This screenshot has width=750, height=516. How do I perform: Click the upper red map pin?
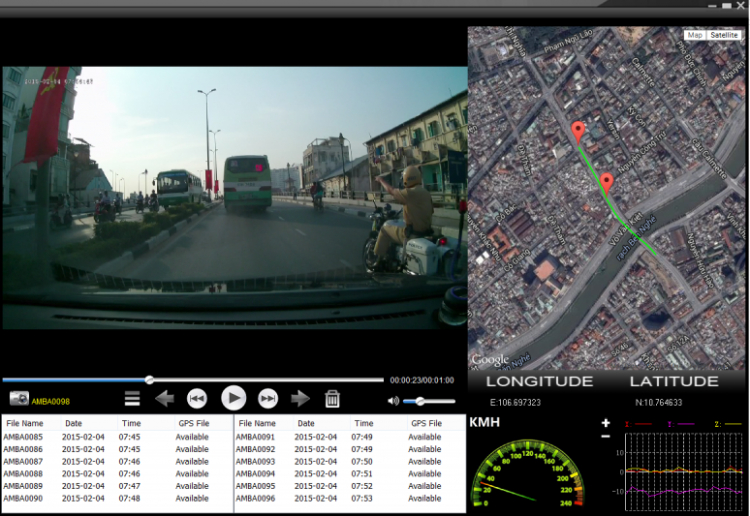point(578,132)
